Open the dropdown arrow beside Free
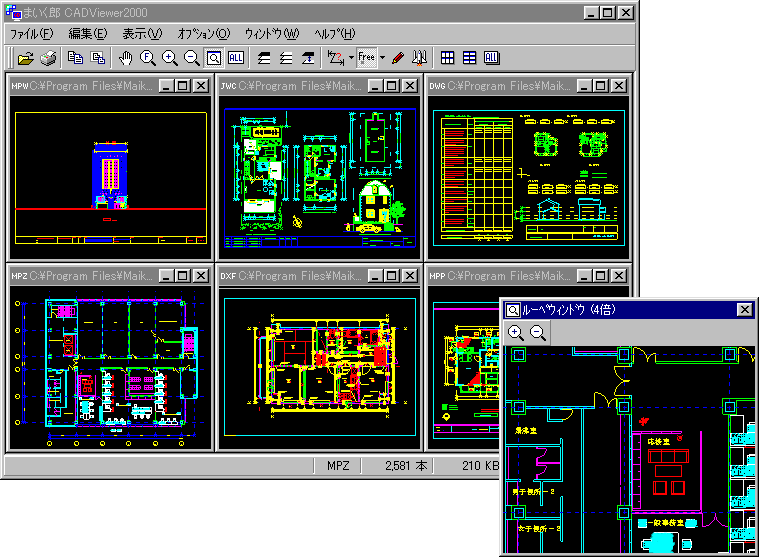 click(x=382, y=58)
